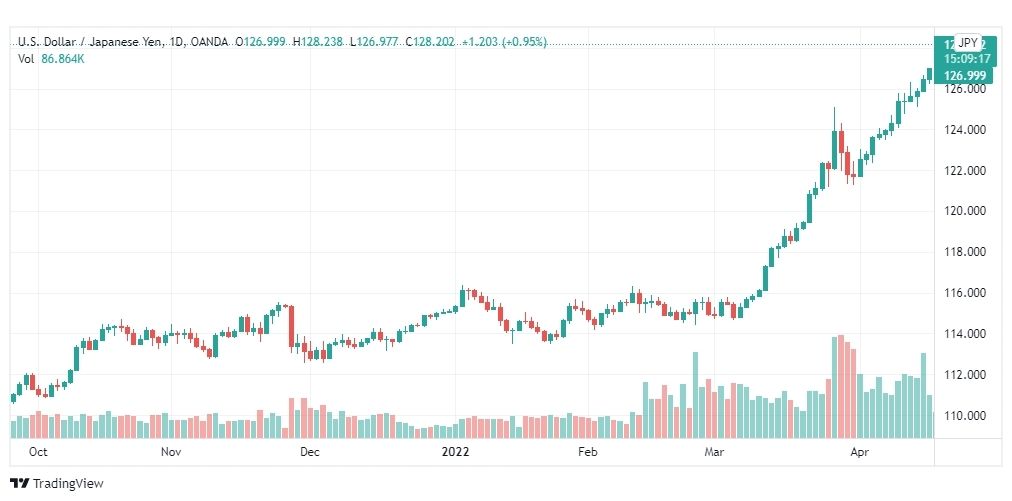The height and width of the screenshot is (501, 1012).
Task: Open the JPY currency selector badge
Action: 967,43
